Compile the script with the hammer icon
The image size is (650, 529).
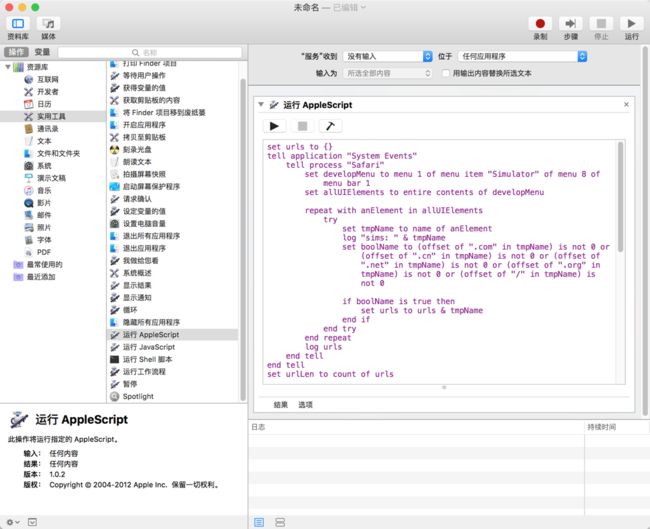coord(330,126)
